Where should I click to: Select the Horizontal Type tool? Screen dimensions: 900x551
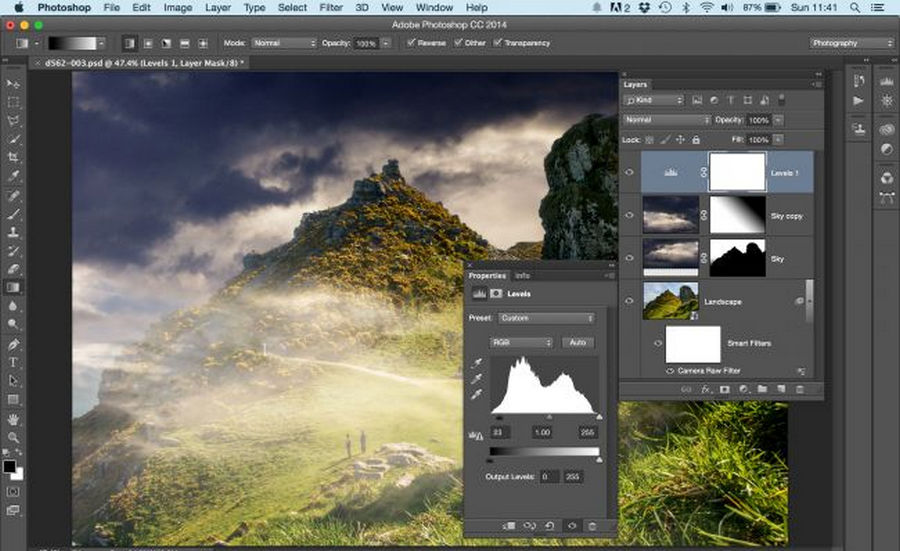tap(13, 362)
